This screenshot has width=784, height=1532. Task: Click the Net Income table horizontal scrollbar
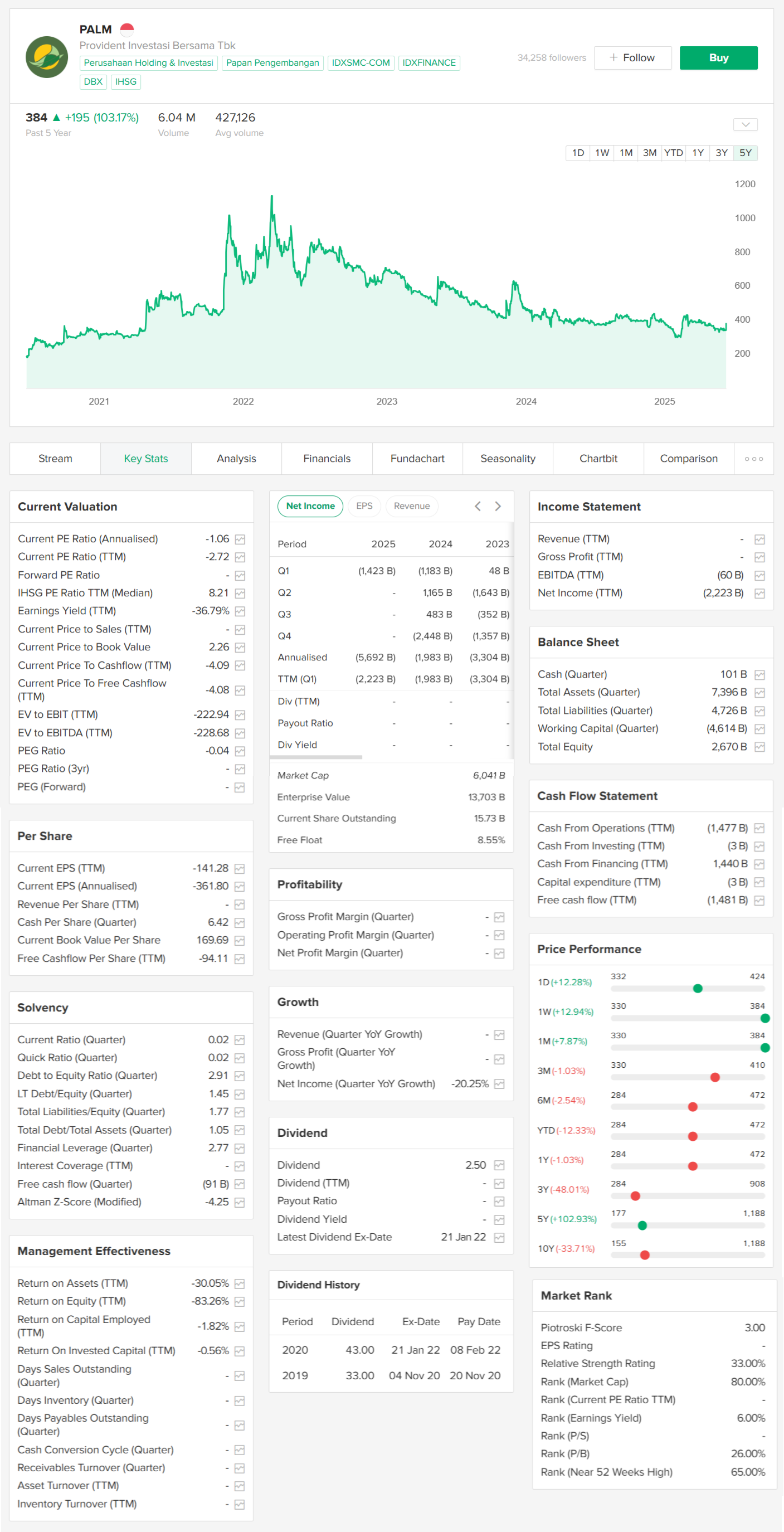point(316,757)
